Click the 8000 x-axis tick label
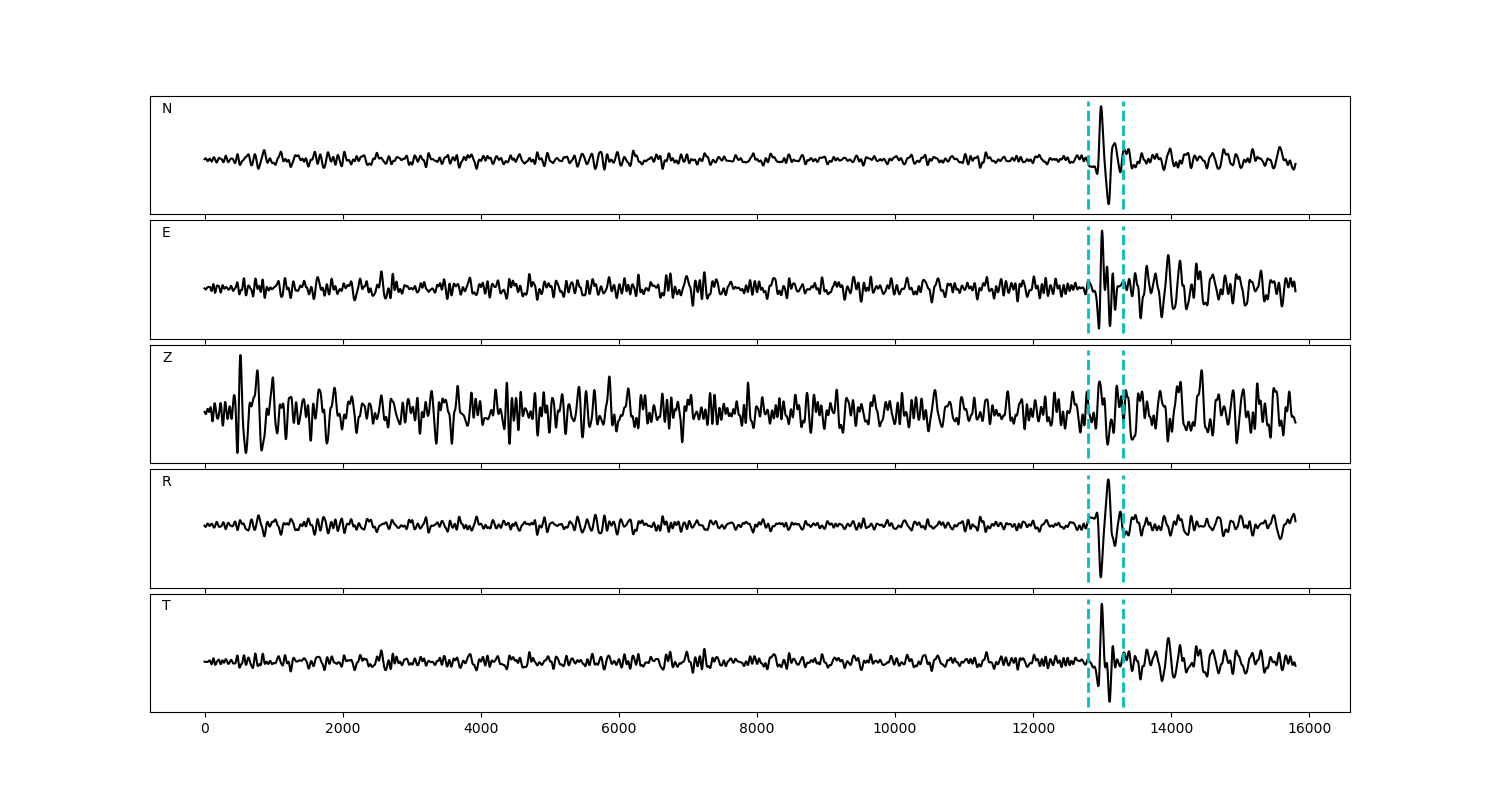1500x800 pixels. point(757,730)
